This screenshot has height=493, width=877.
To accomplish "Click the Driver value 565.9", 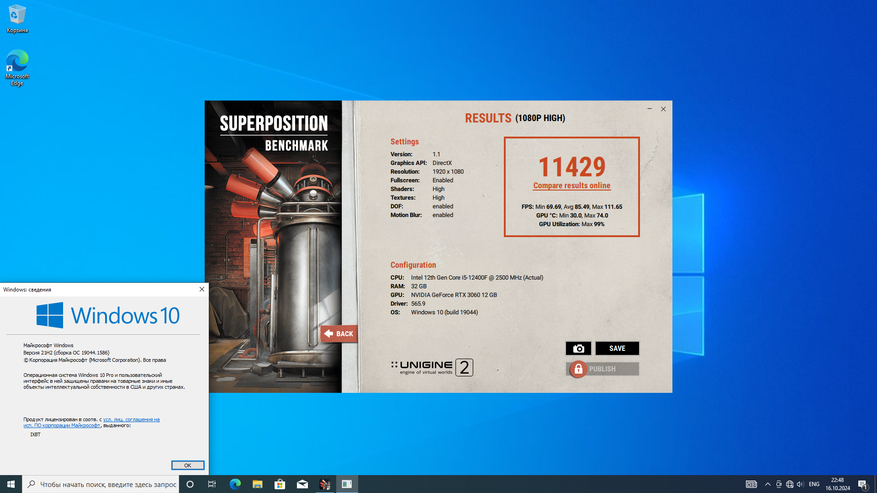I will click(418, 304).
